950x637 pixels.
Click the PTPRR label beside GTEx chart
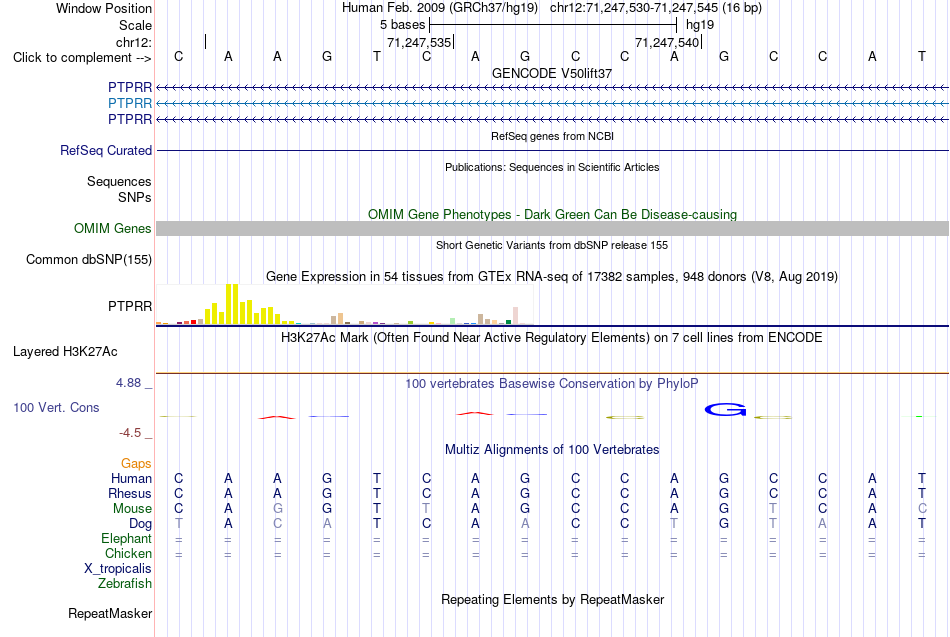click(x=130, y=306)
